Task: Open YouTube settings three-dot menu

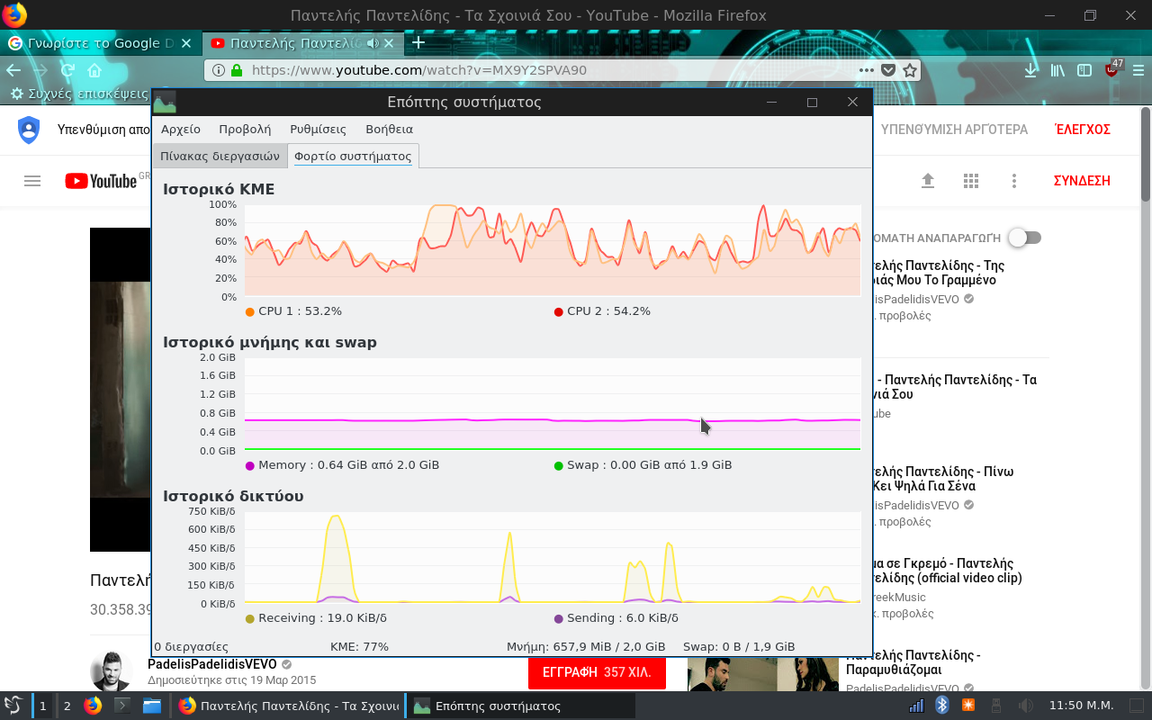Action: 1014,181
